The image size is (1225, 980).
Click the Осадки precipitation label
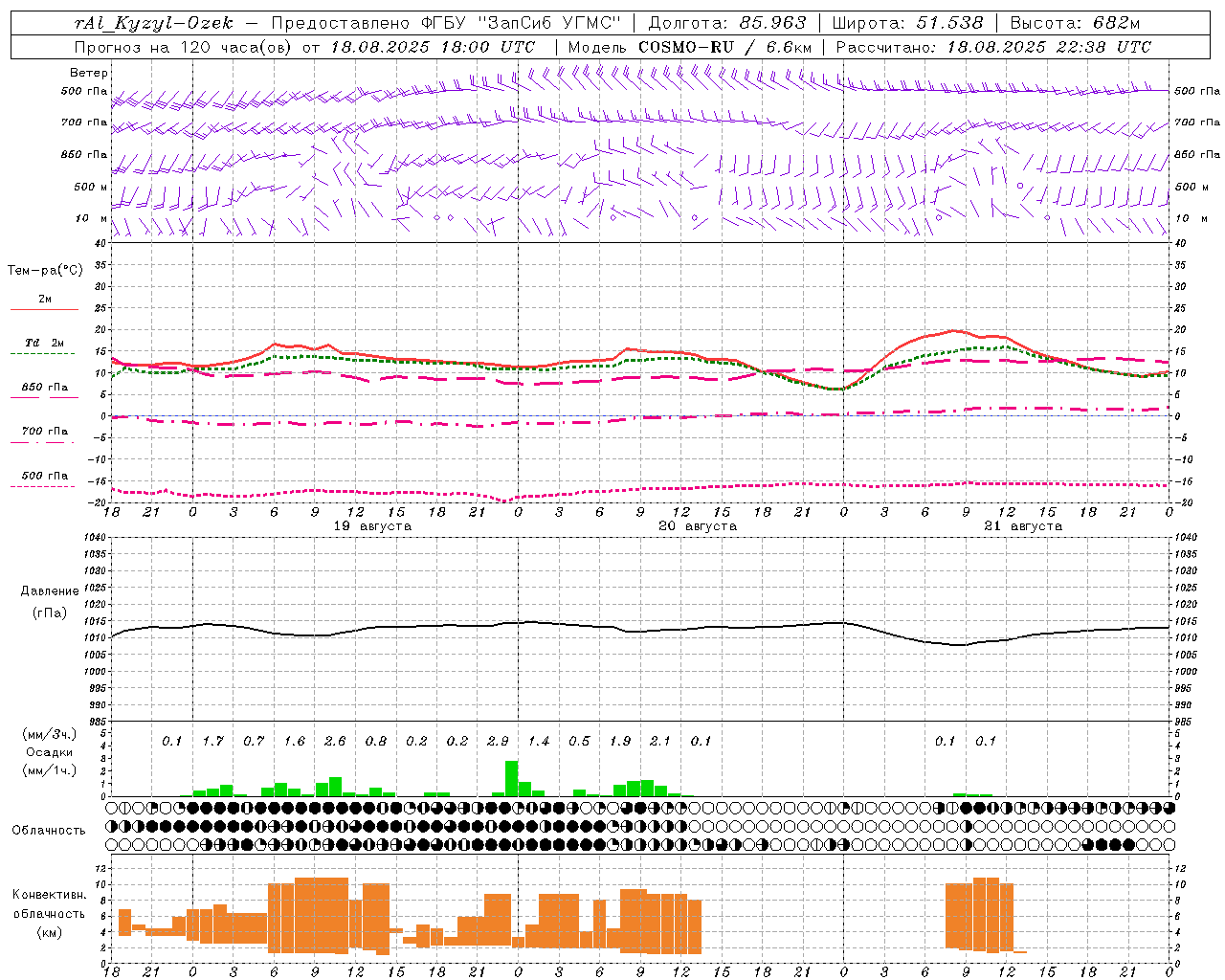pos(50,752)
